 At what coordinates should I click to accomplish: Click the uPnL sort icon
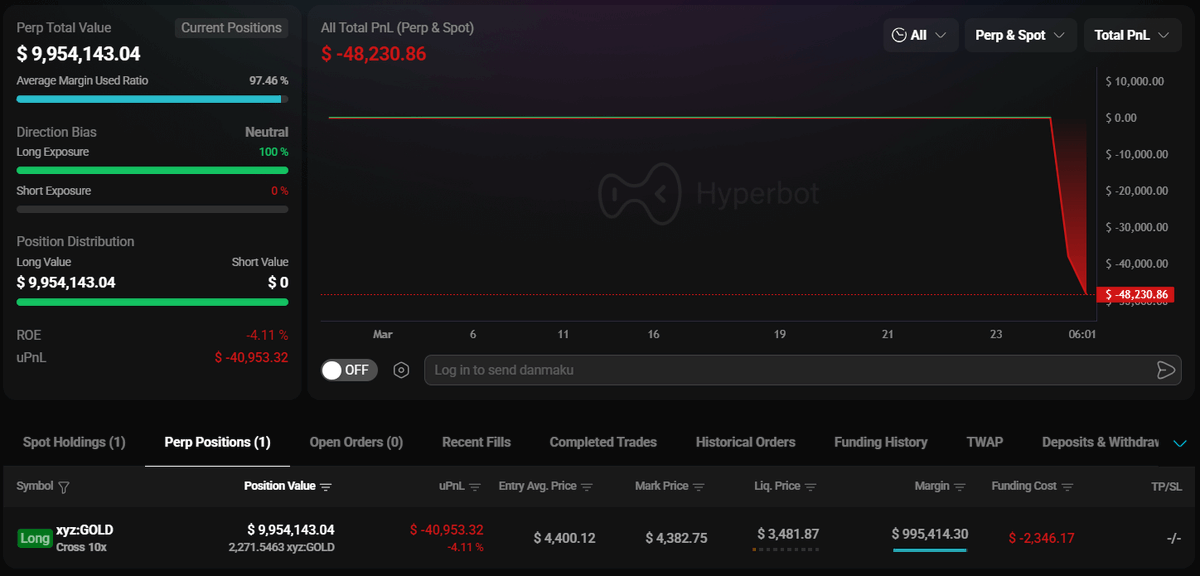(x=475, y=487)
